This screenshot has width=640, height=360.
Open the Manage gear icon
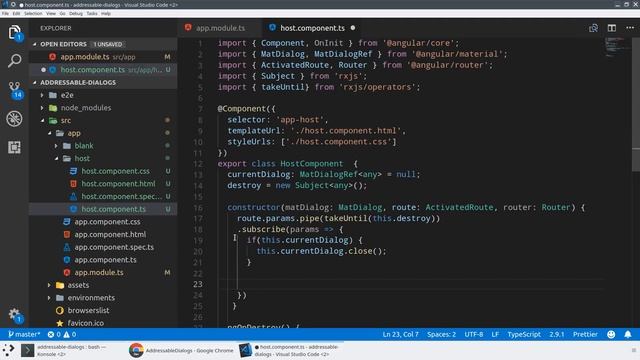point(15,315)
